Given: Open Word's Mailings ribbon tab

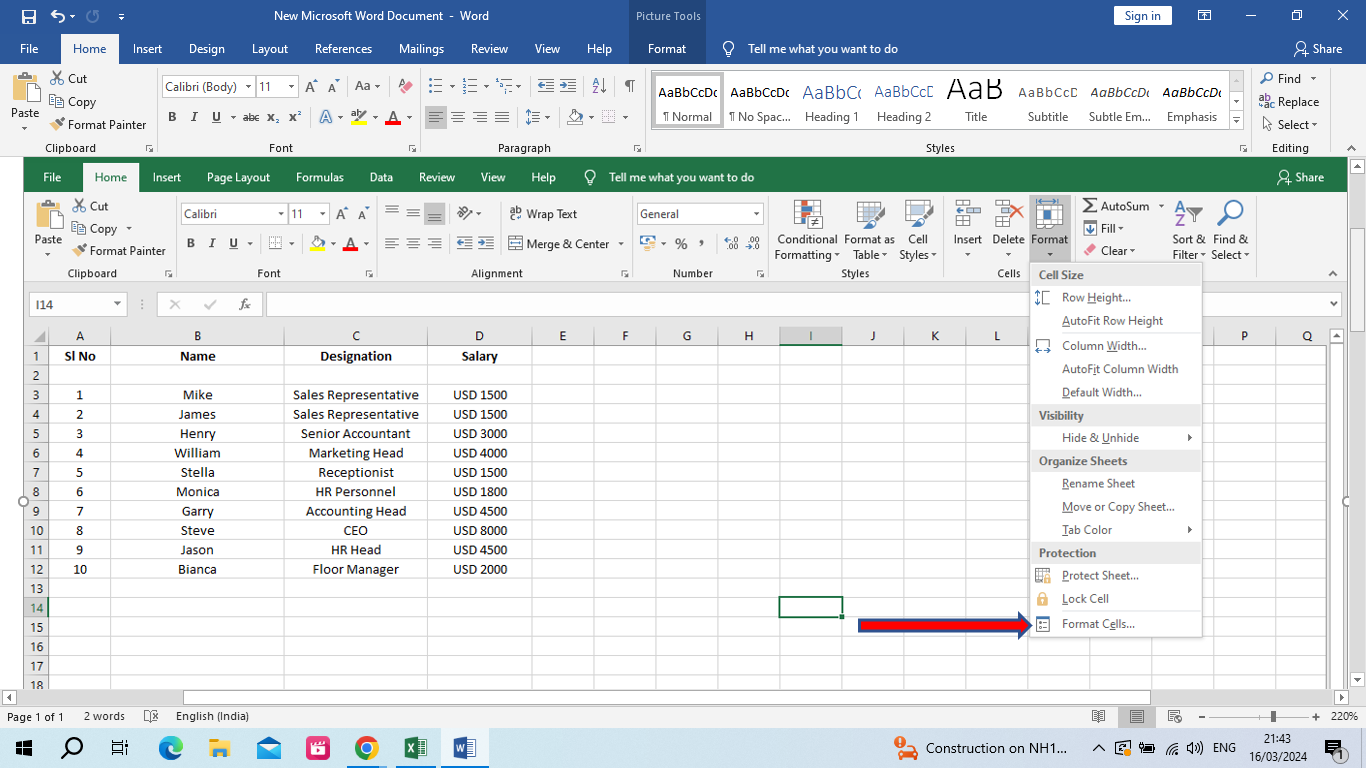Looking at the screenshot, I should click(421, 49).
